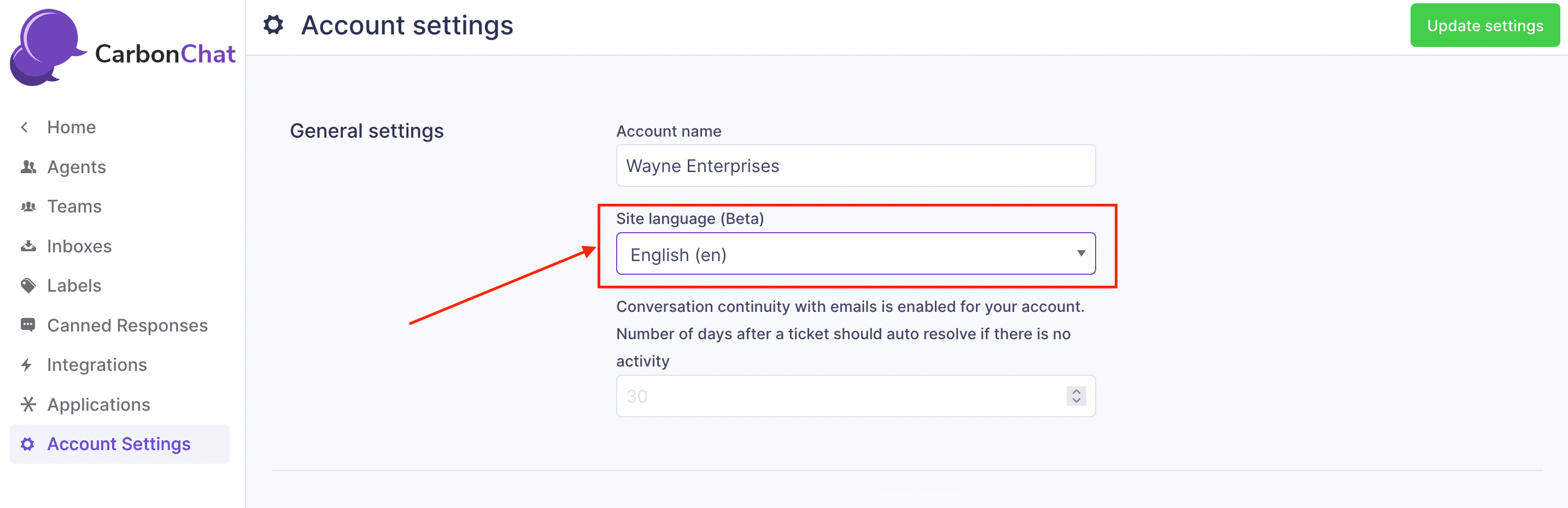Click the Integrations lightning bolt icon
This screenshot has width=1568, height=508.
27,365
